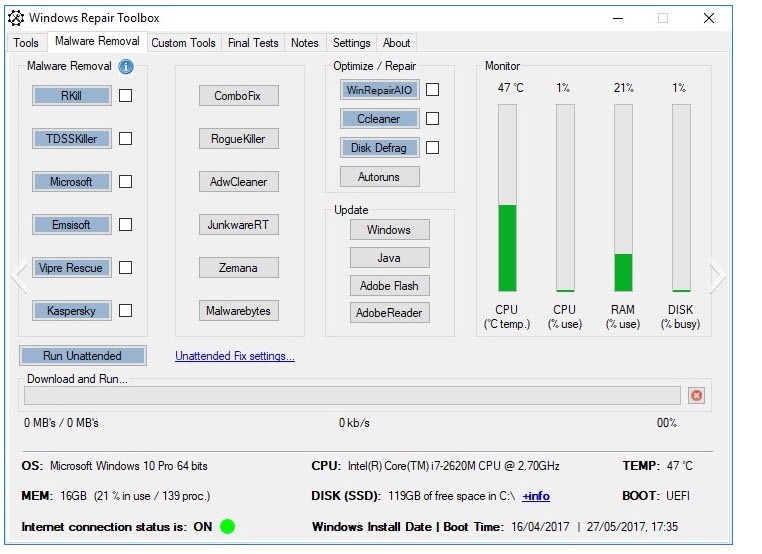Click the '16GB (21 % in use' memory text

point(135,496)
